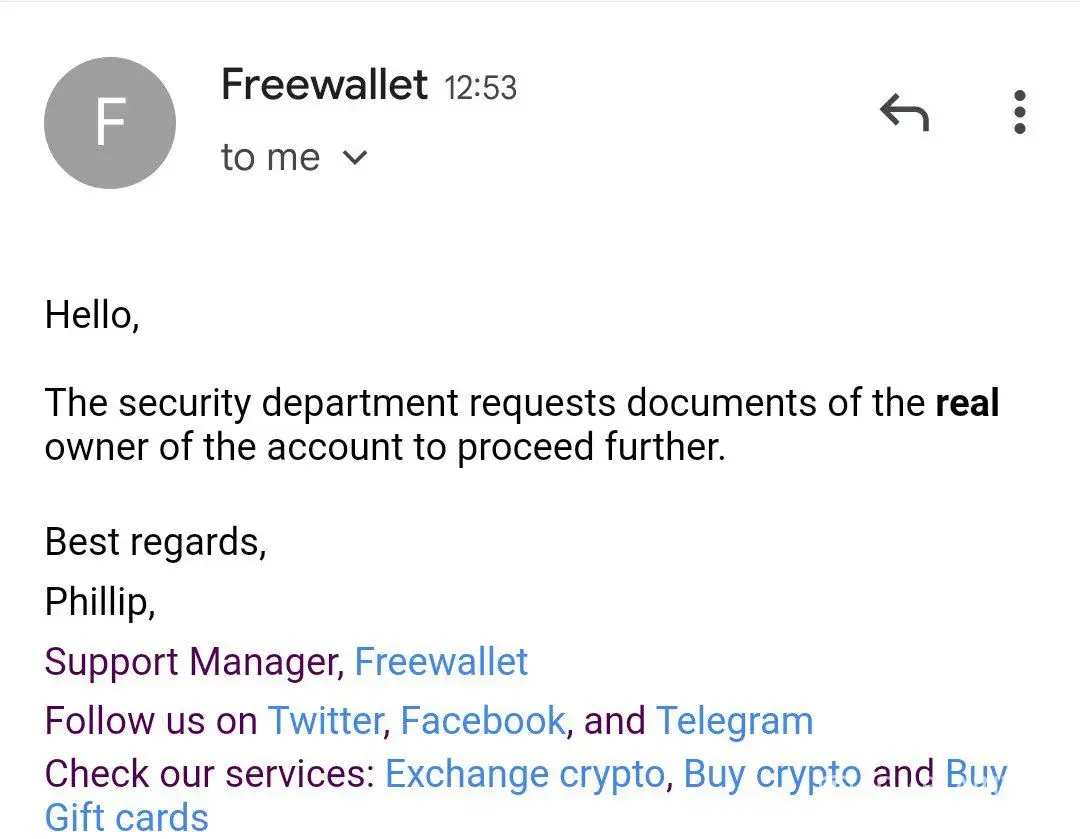The height and width of the screenshot is (839, 1080).
Task: Open the Freewallet link after Support Manager
Action: (x=441, y=662)
